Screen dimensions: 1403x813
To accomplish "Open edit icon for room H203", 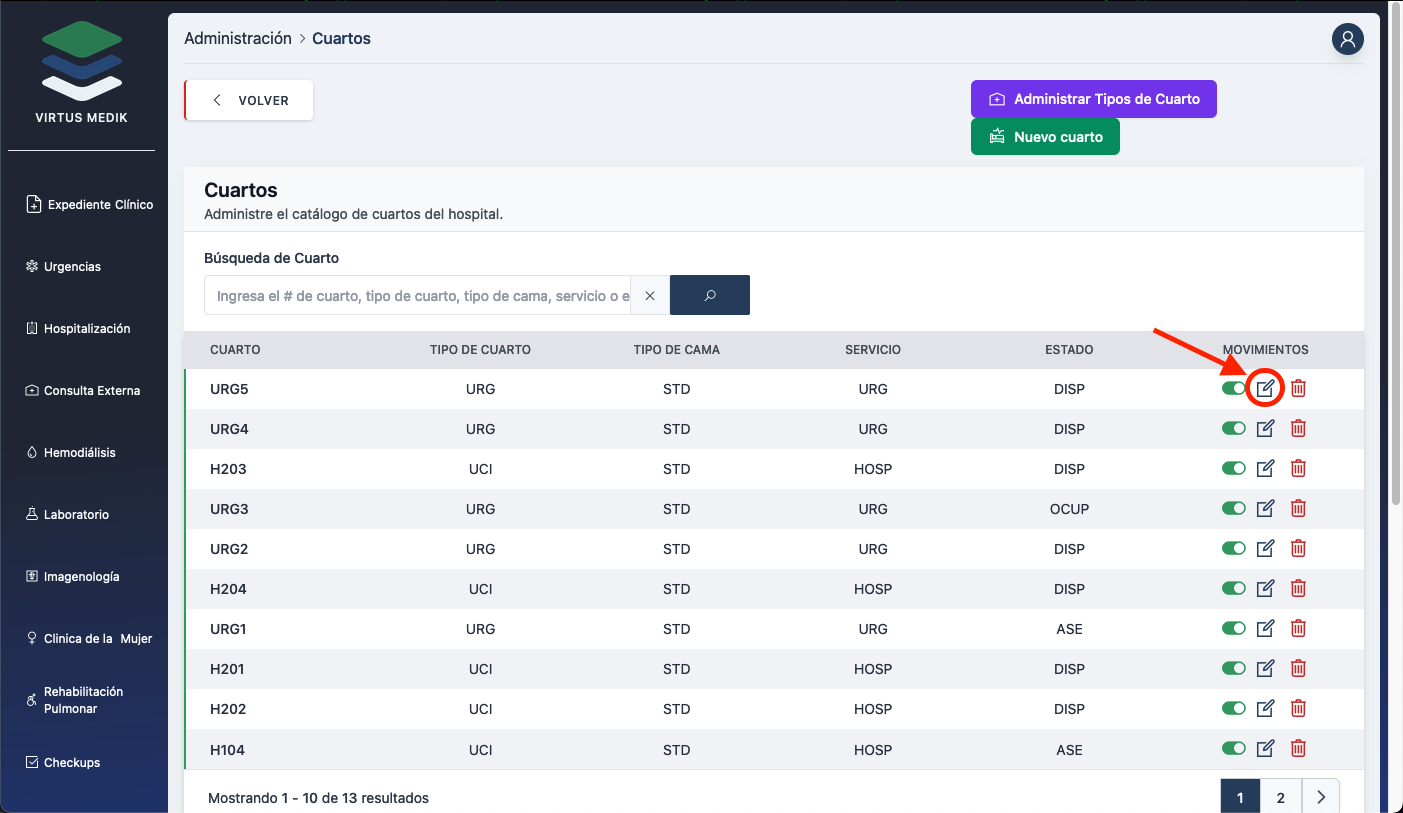I will [x=1265, y=469].
